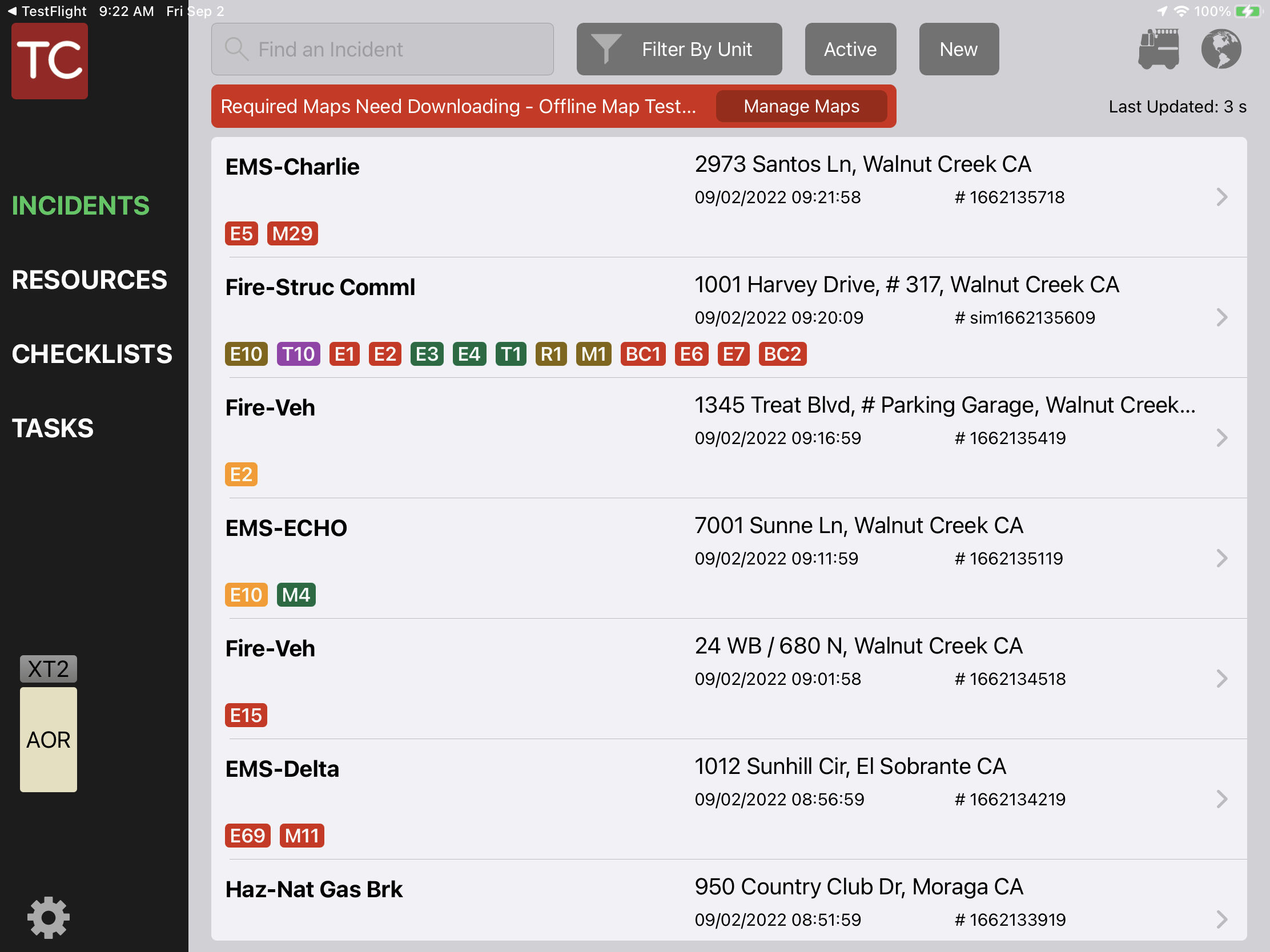Toggle the Active incidents filter

click(x=850, y=49)
